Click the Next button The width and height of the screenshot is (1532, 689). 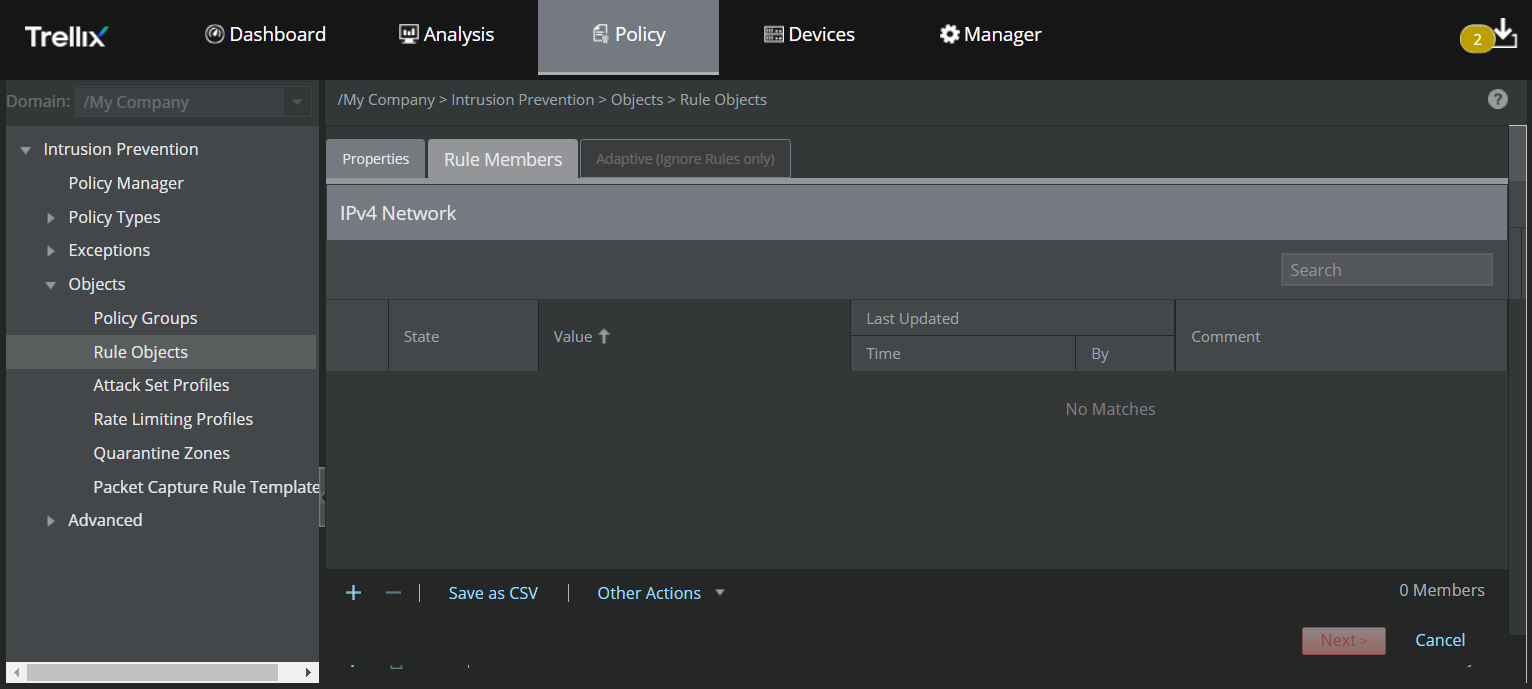click(1344, 640)
